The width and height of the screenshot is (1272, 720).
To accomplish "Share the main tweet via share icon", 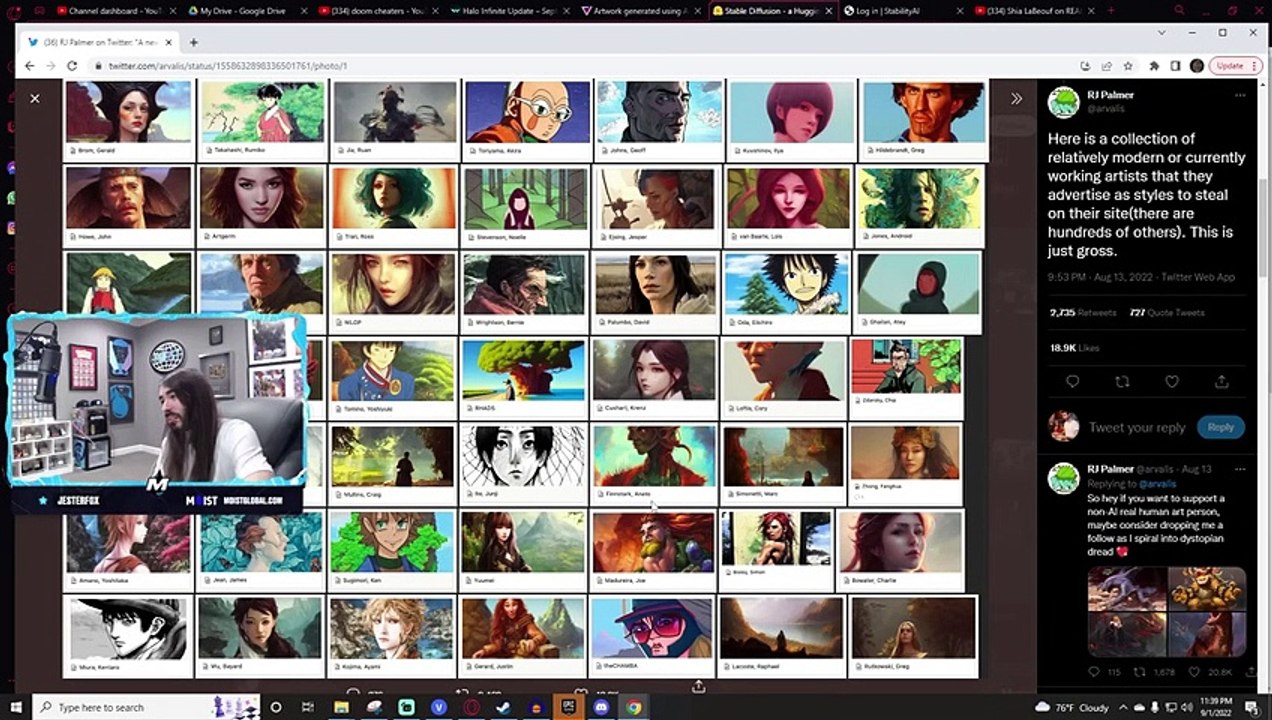I will (1221, 381).
